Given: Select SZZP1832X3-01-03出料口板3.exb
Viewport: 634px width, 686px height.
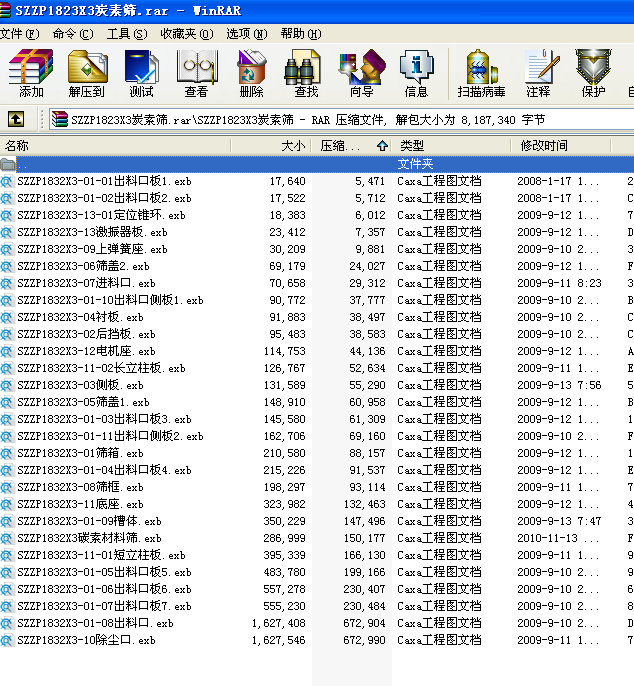Looking at the screenshot, I should click(104, 420).
